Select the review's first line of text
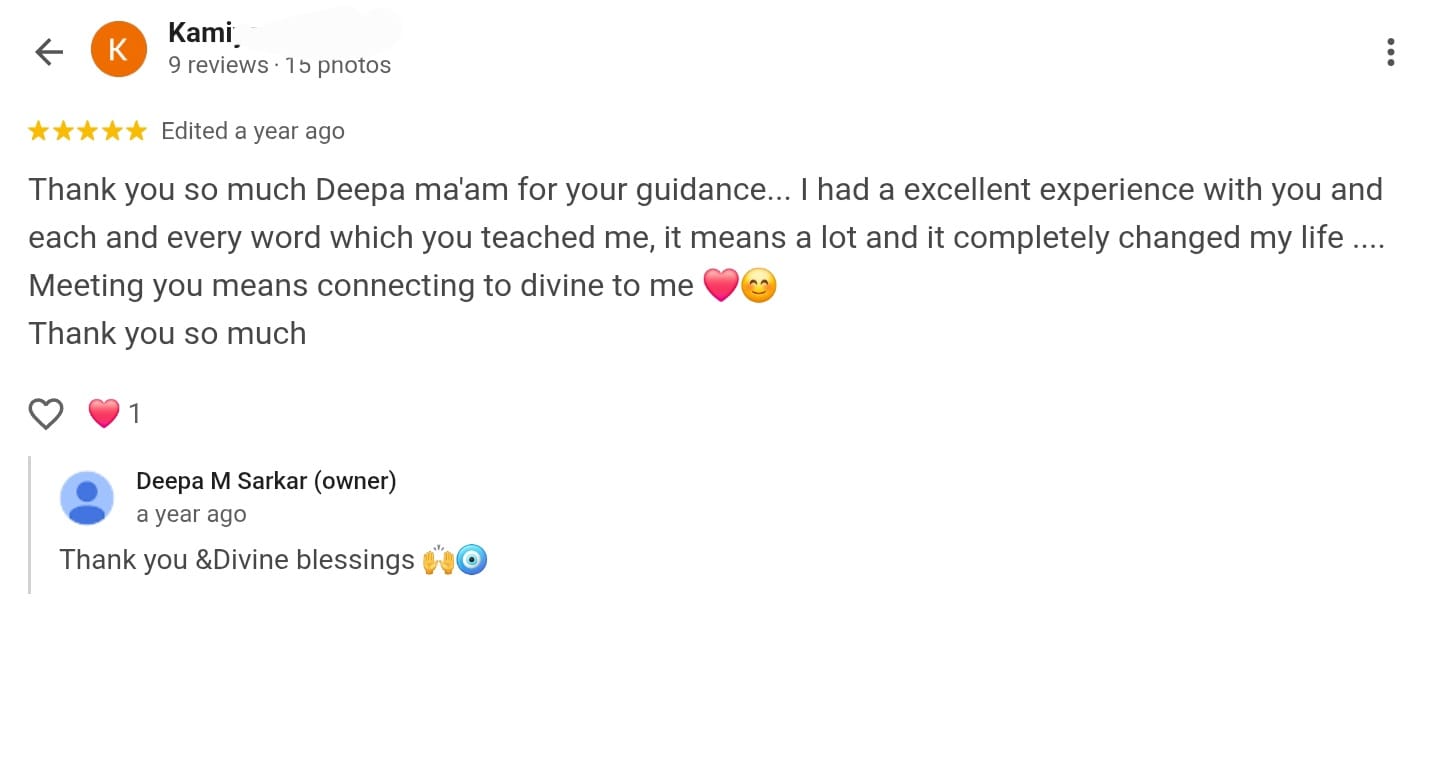This screenshot has height=760, width=1439. (705, 190)
